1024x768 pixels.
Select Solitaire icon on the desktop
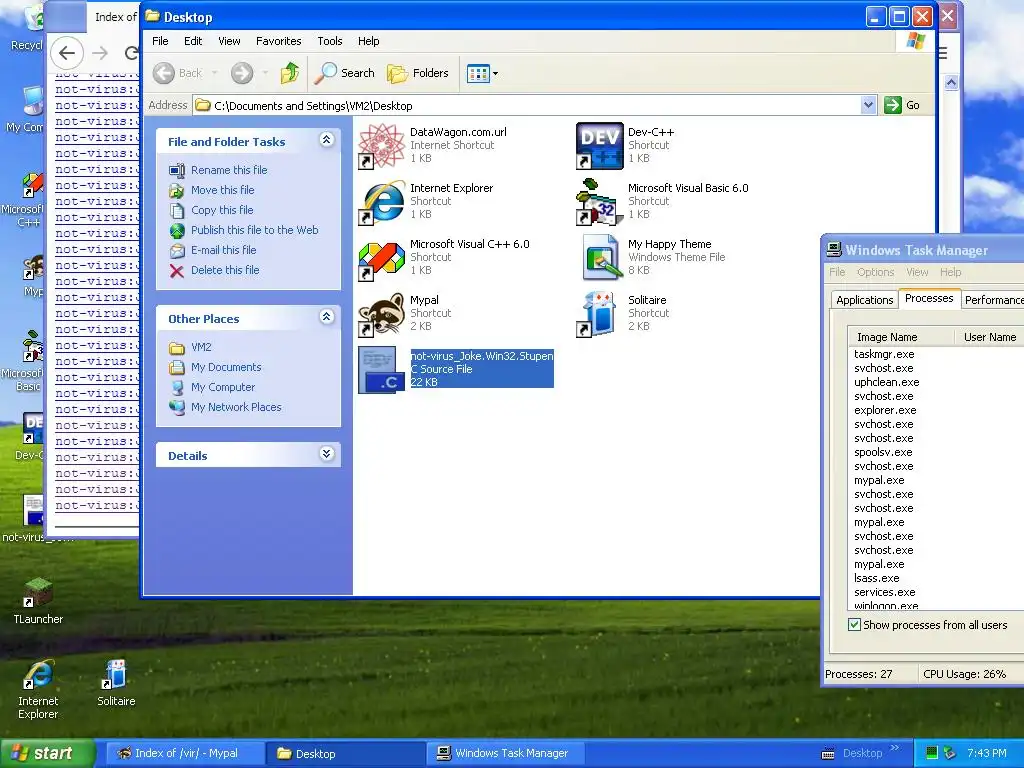pos(116,682)
